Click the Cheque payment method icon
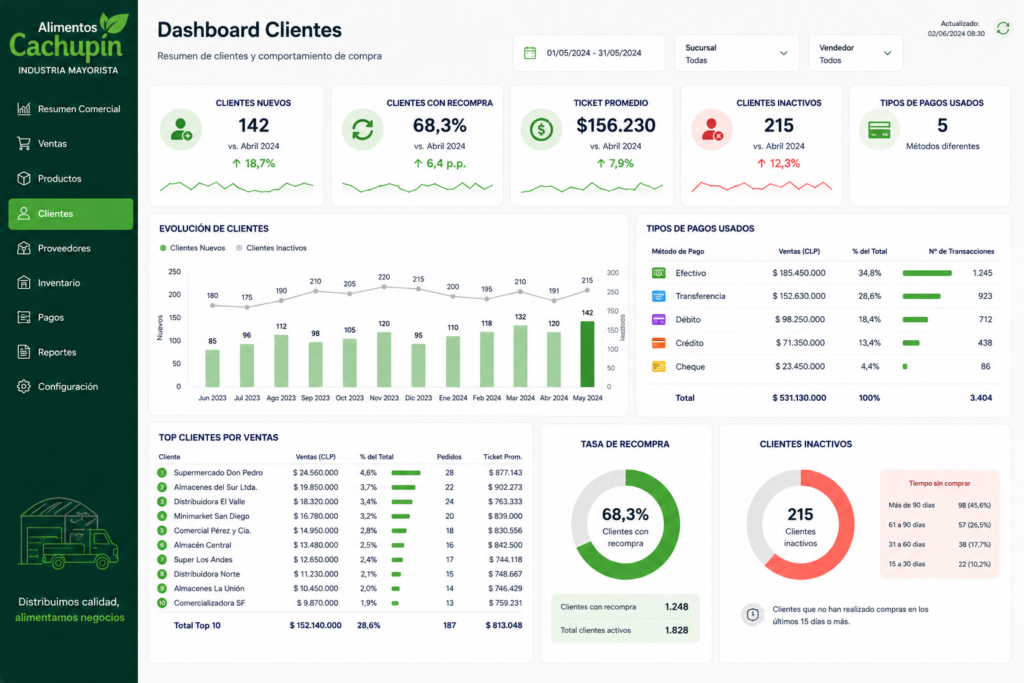 (x=658, y=366)
